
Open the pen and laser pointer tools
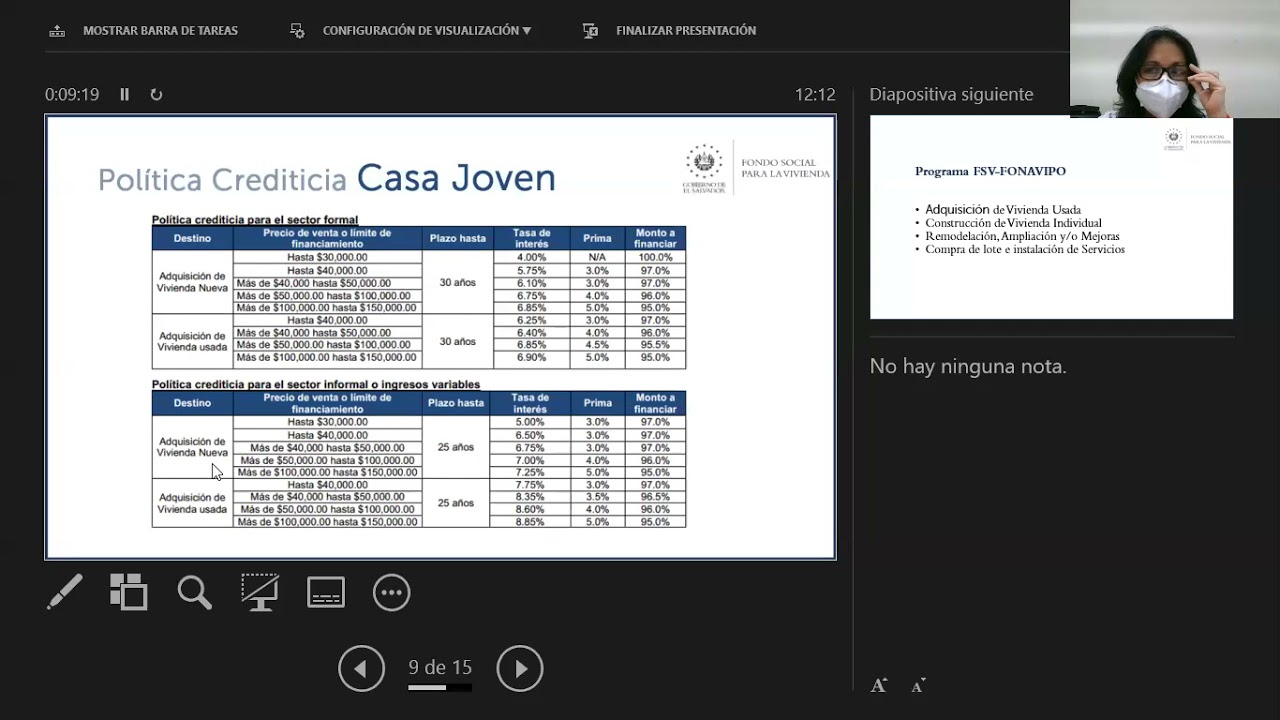click(x=65, y=592)
